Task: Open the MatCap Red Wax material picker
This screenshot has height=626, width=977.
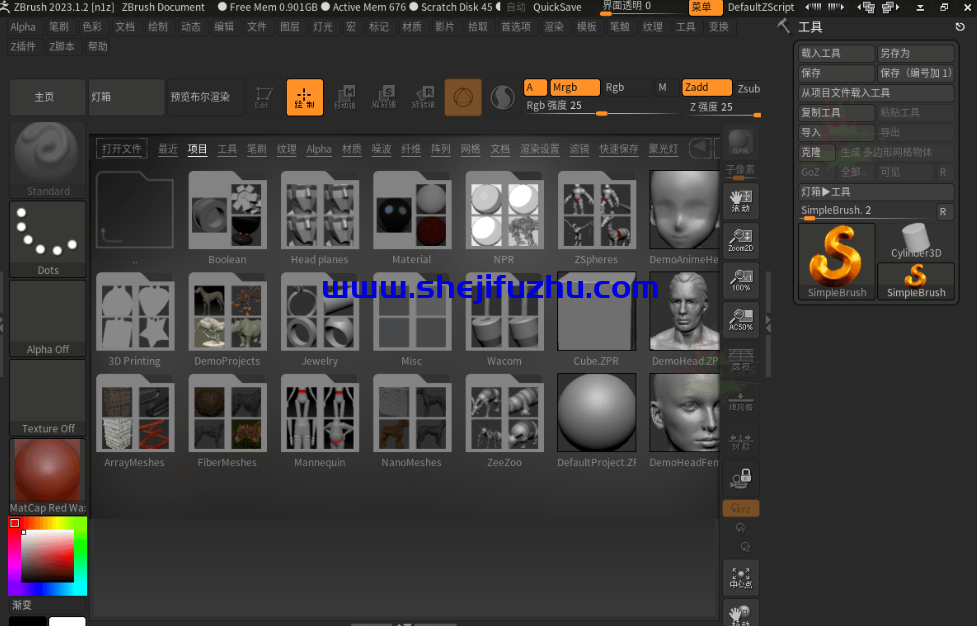Action: tap(47, 477)
